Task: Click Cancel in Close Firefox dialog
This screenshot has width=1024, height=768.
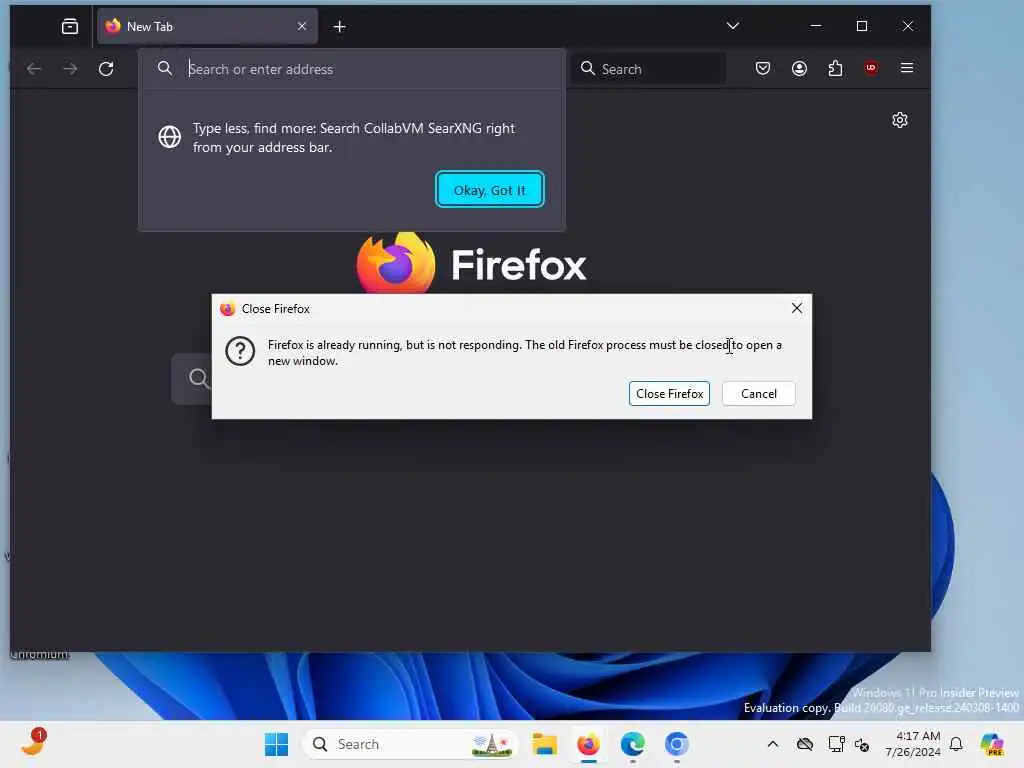Action: (x=759, y=394)
